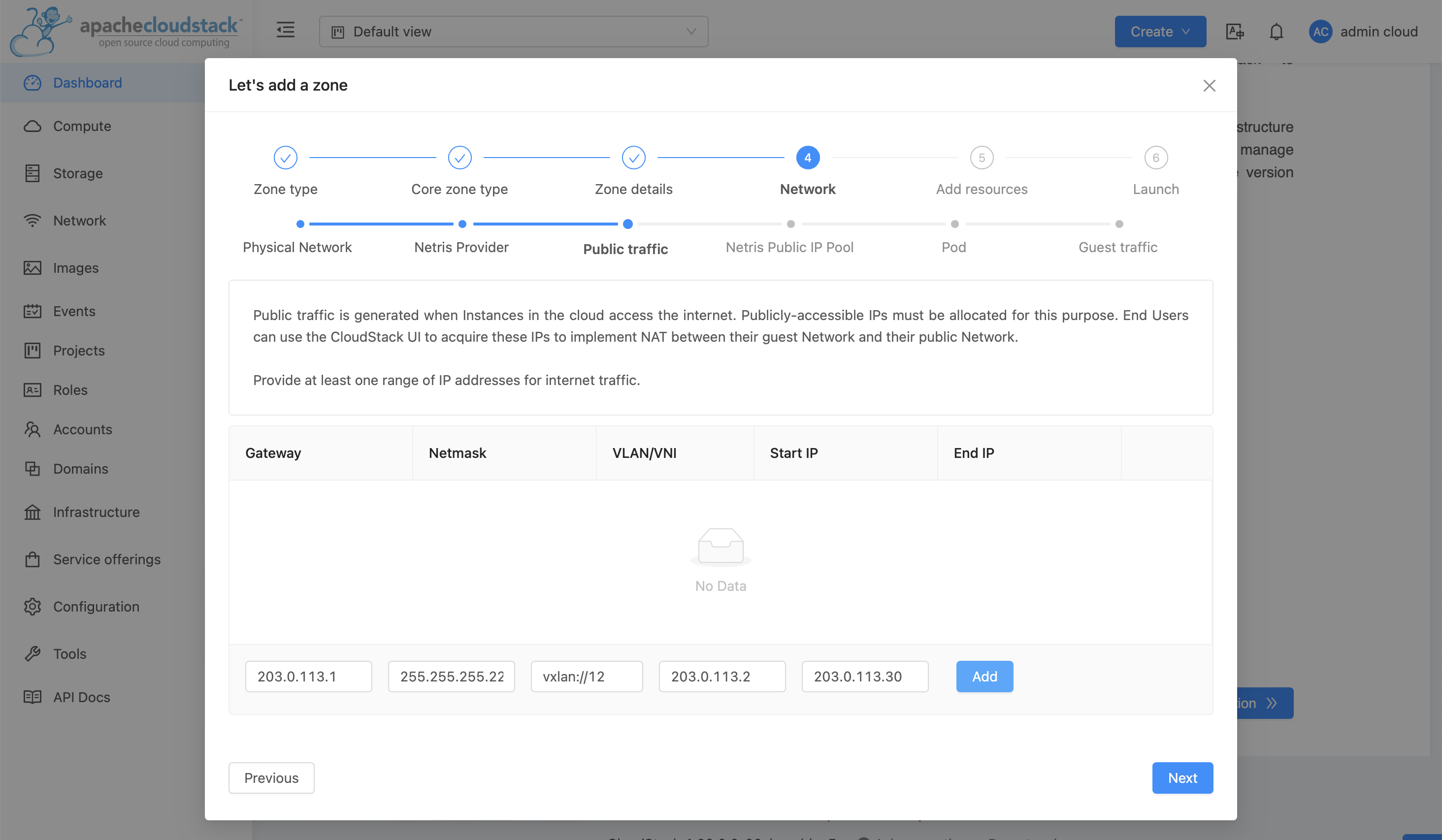
Task: Click the Infrastructure bank icon in sidebar
Action: coord(33,512)
